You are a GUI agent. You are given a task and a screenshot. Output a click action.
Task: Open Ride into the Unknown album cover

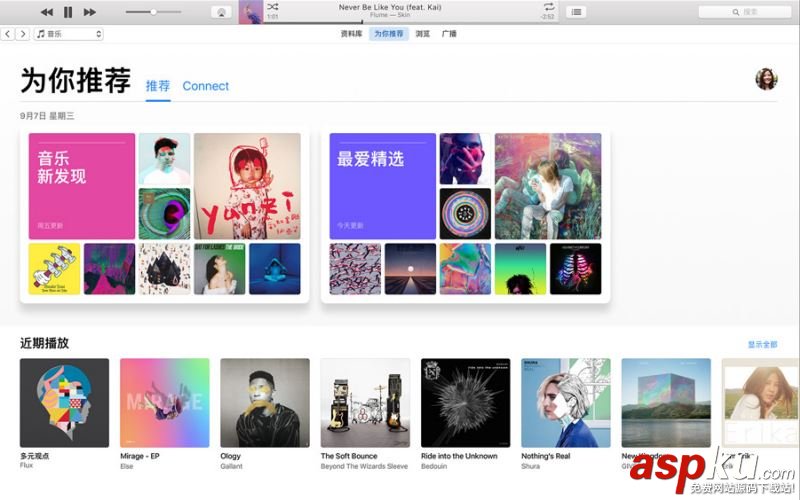[465, 403]
